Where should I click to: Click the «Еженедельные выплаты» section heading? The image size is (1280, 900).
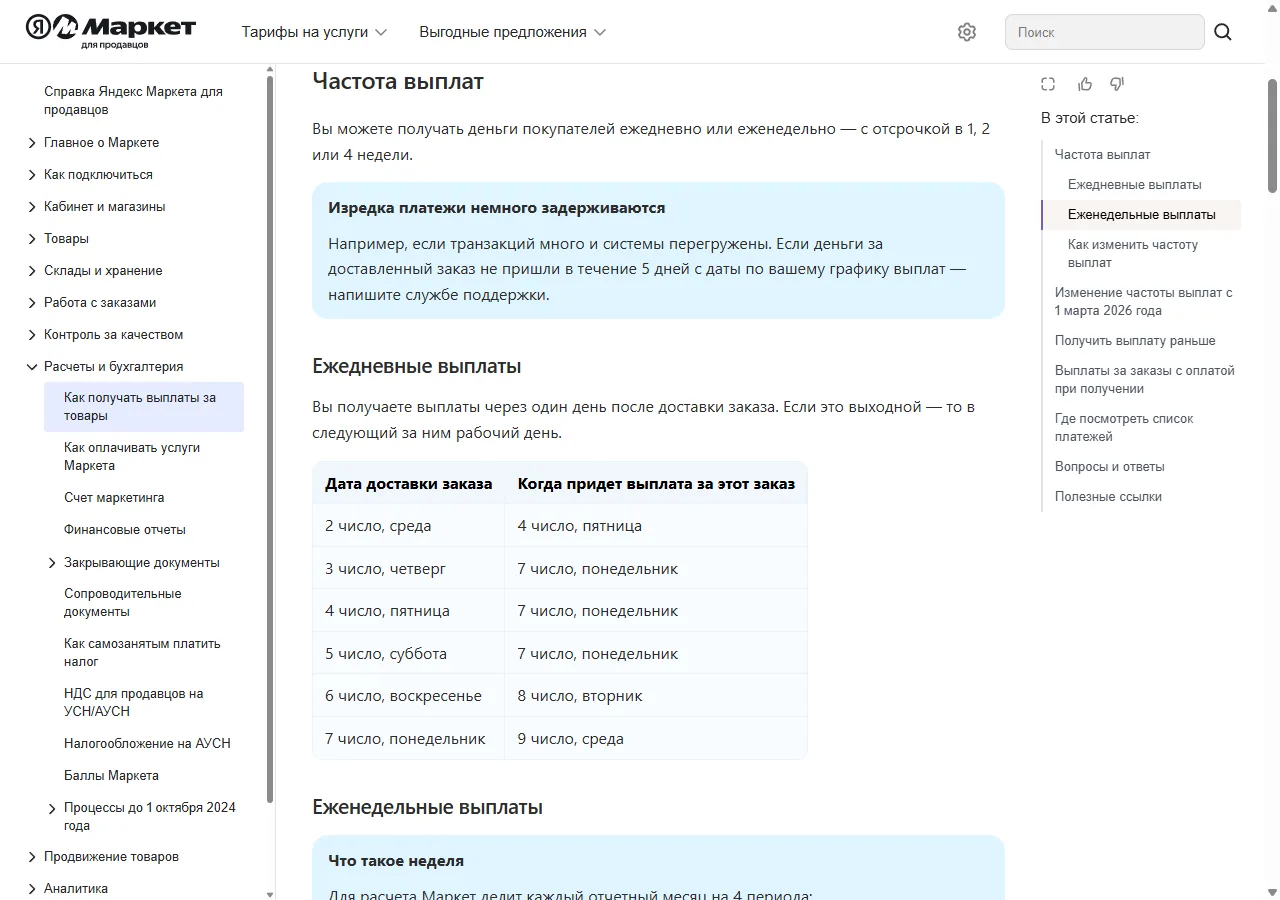click(428, 807)
